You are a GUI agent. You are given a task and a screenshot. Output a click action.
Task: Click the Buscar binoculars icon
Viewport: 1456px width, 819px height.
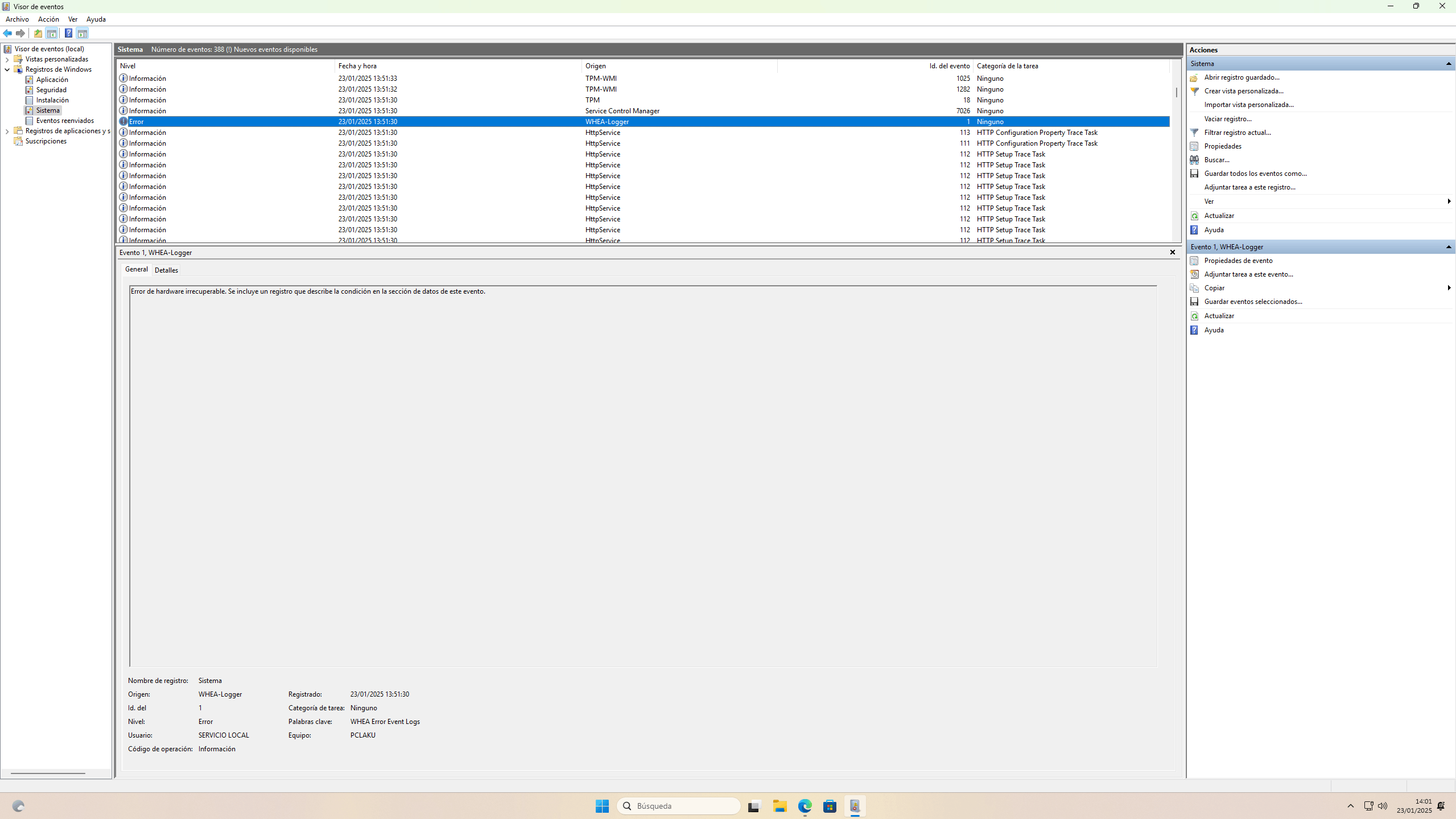(x=1194, y=160)
